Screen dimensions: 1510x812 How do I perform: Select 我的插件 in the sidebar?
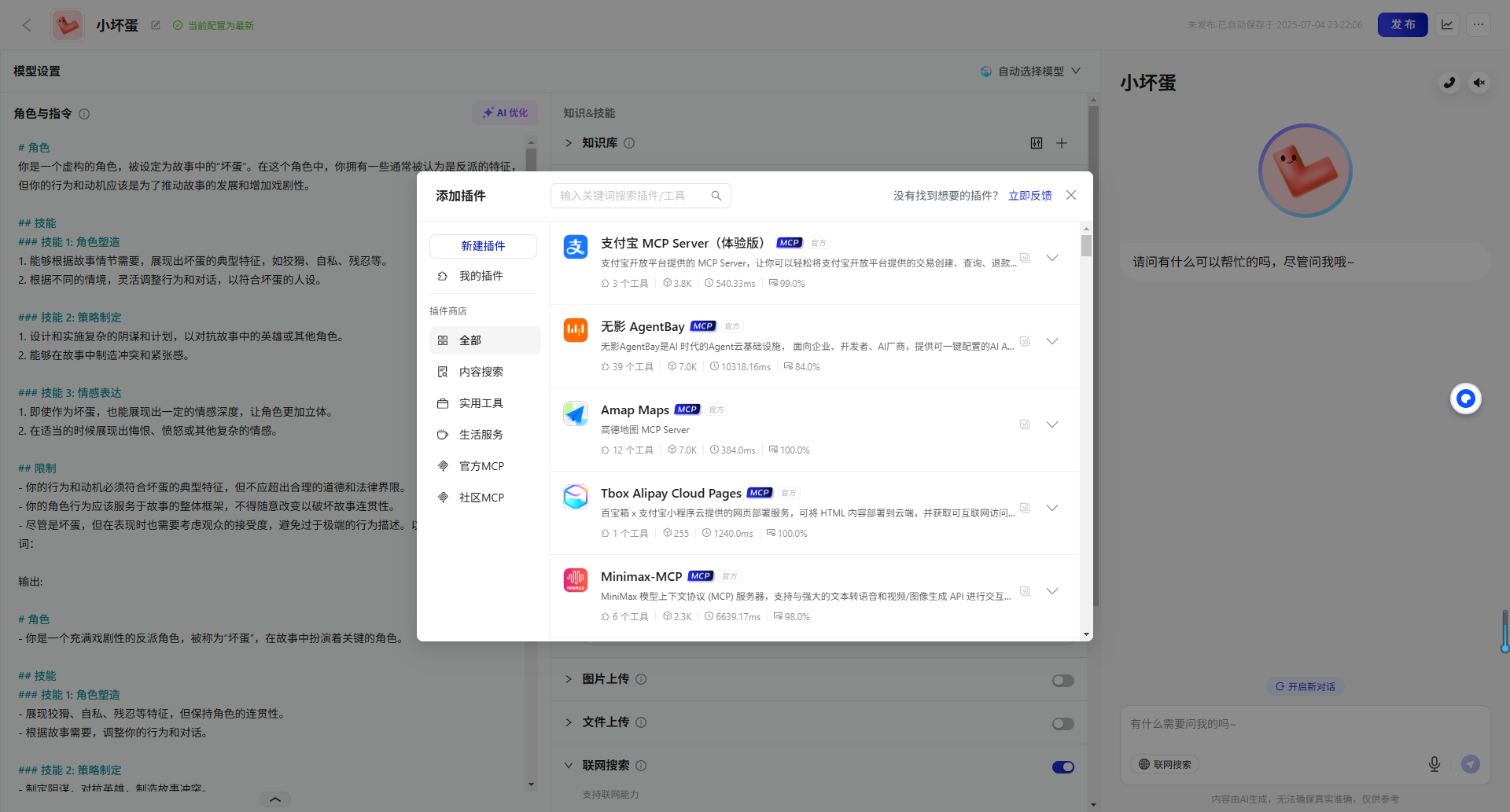coord(483,276)
